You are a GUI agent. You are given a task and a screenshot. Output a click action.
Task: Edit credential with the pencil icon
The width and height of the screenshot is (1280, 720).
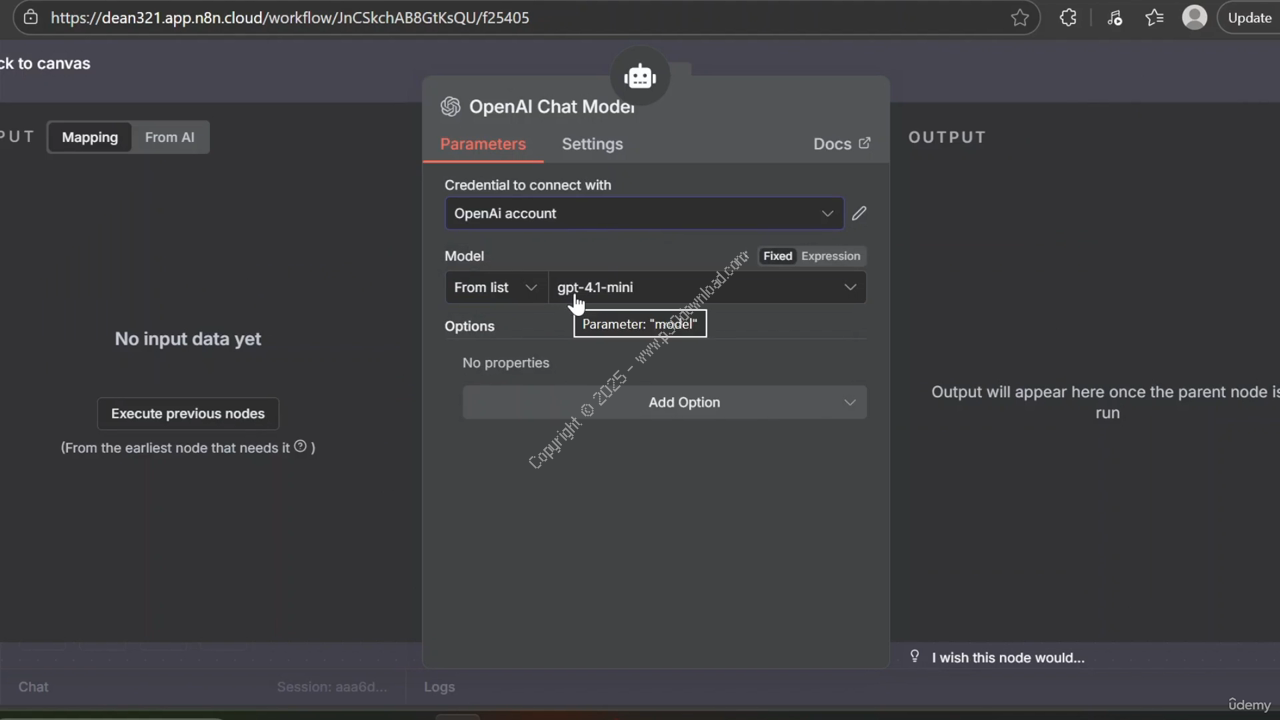tap(859, 213)
